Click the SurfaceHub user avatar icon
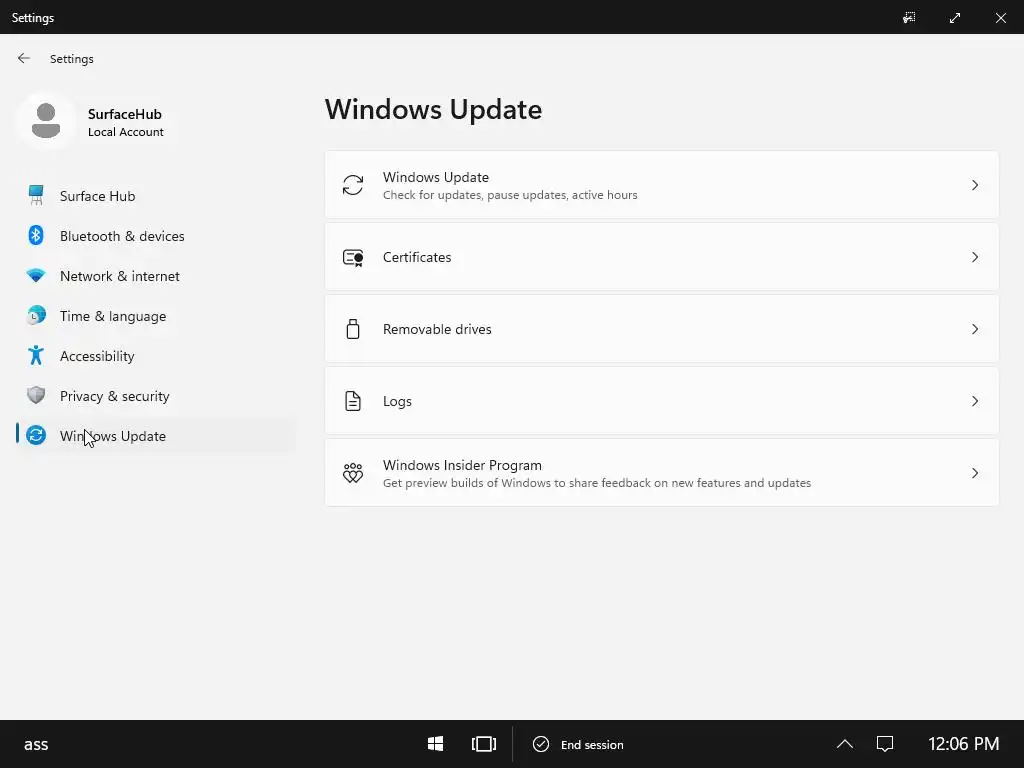The height and width of the screenshot is (768, 1024). (46, 121)
